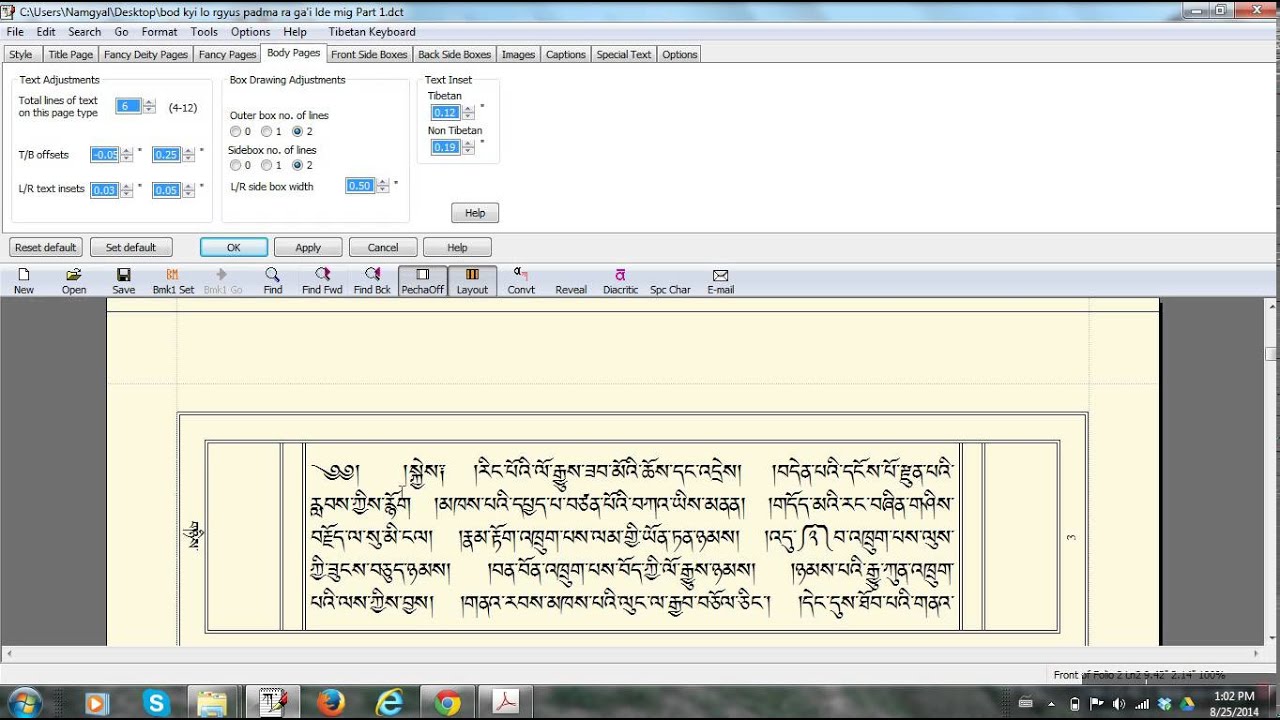This screenshot has width=1280, height=720.
Task: Confirm settings with the OK button
Action: coord(233,247)
